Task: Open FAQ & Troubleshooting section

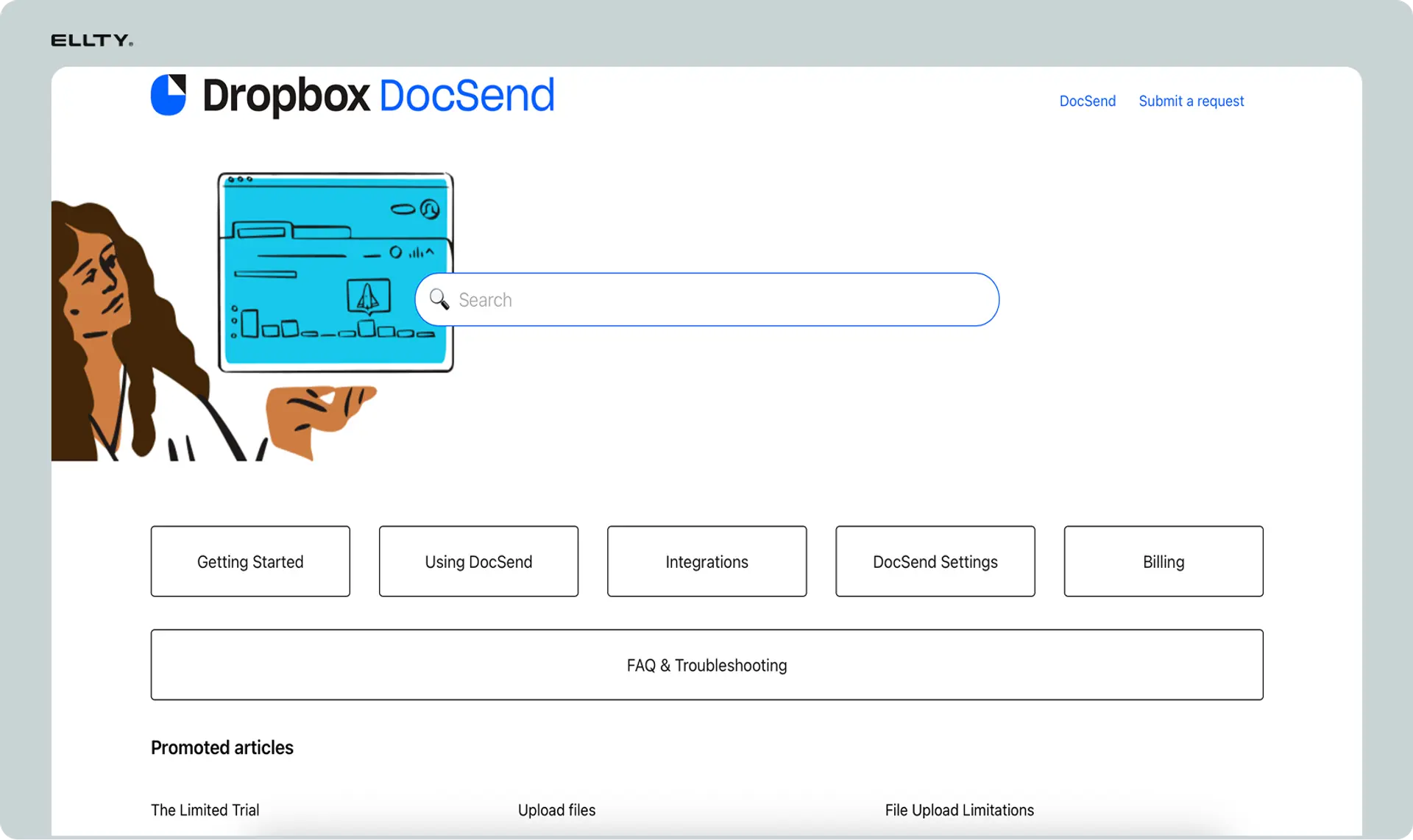Action: point(707,664)
